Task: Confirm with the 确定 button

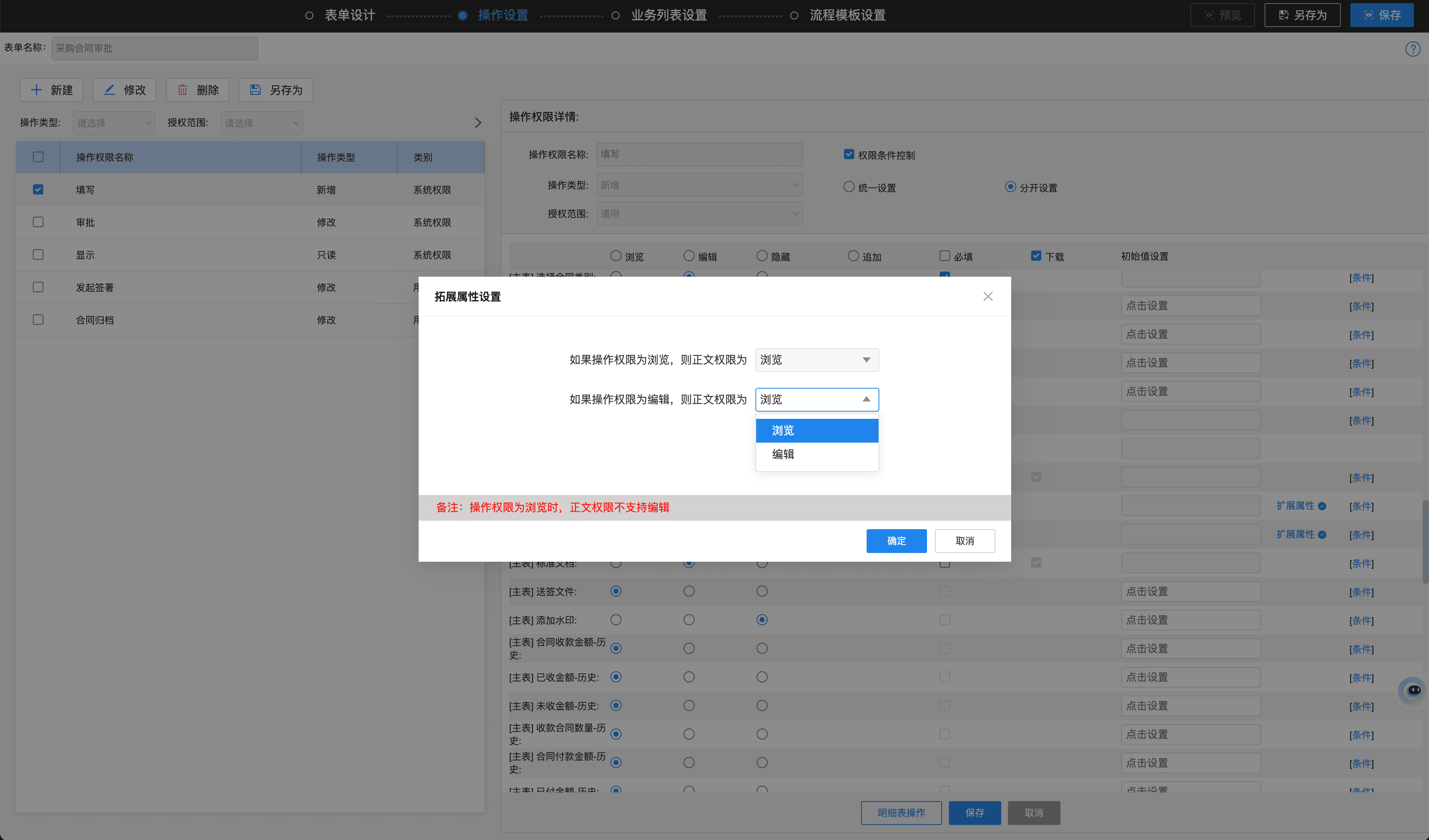Action: [x=896, y=541]
